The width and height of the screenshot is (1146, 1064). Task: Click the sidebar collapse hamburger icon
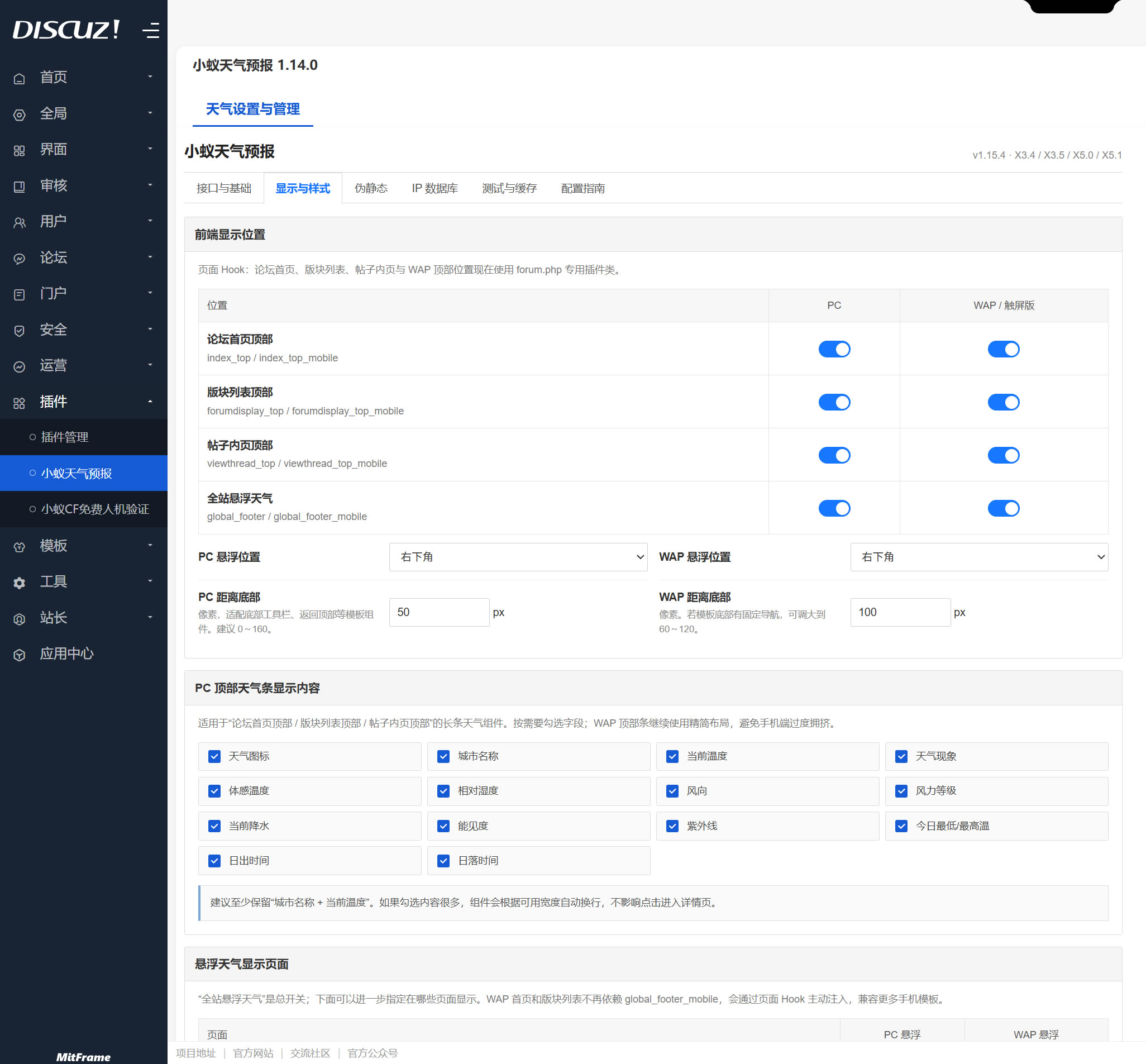click(x=151, y=30)
